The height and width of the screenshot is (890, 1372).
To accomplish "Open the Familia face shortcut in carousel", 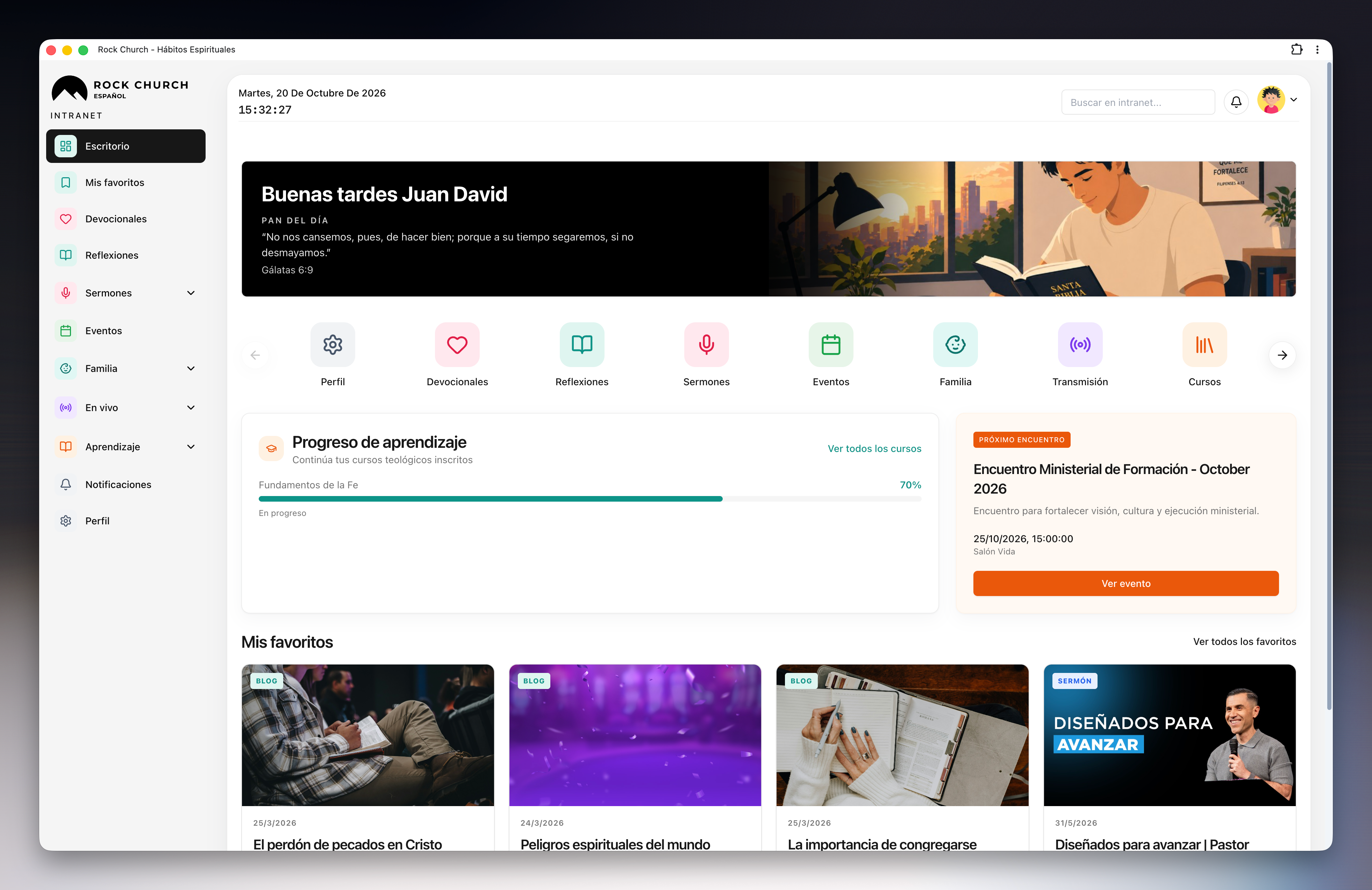I will point(955,345).
